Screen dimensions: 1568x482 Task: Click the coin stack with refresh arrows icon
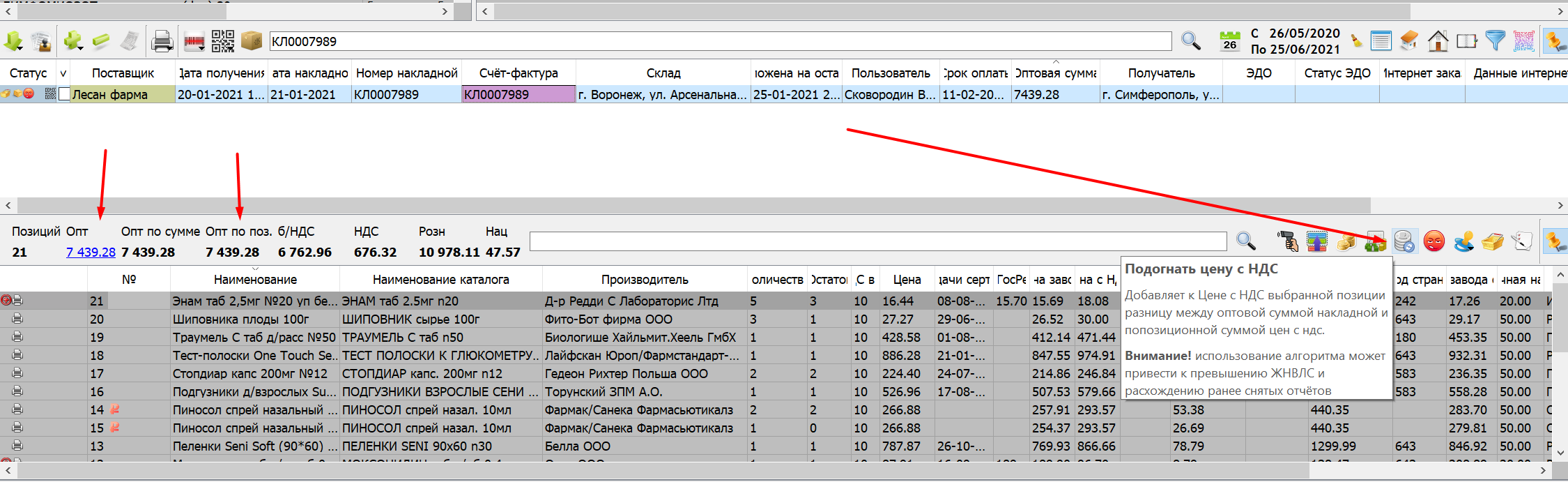(1404, 242)
